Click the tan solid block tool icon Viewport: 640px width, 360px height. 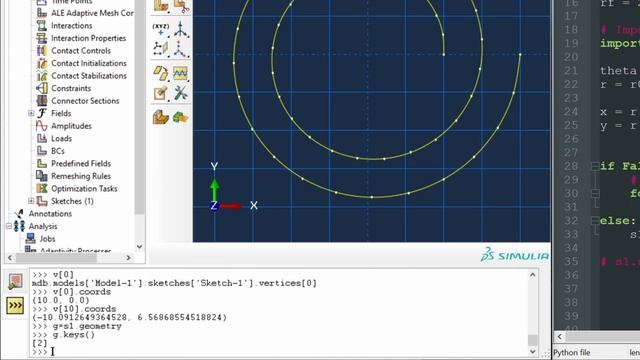click(160, 118)
